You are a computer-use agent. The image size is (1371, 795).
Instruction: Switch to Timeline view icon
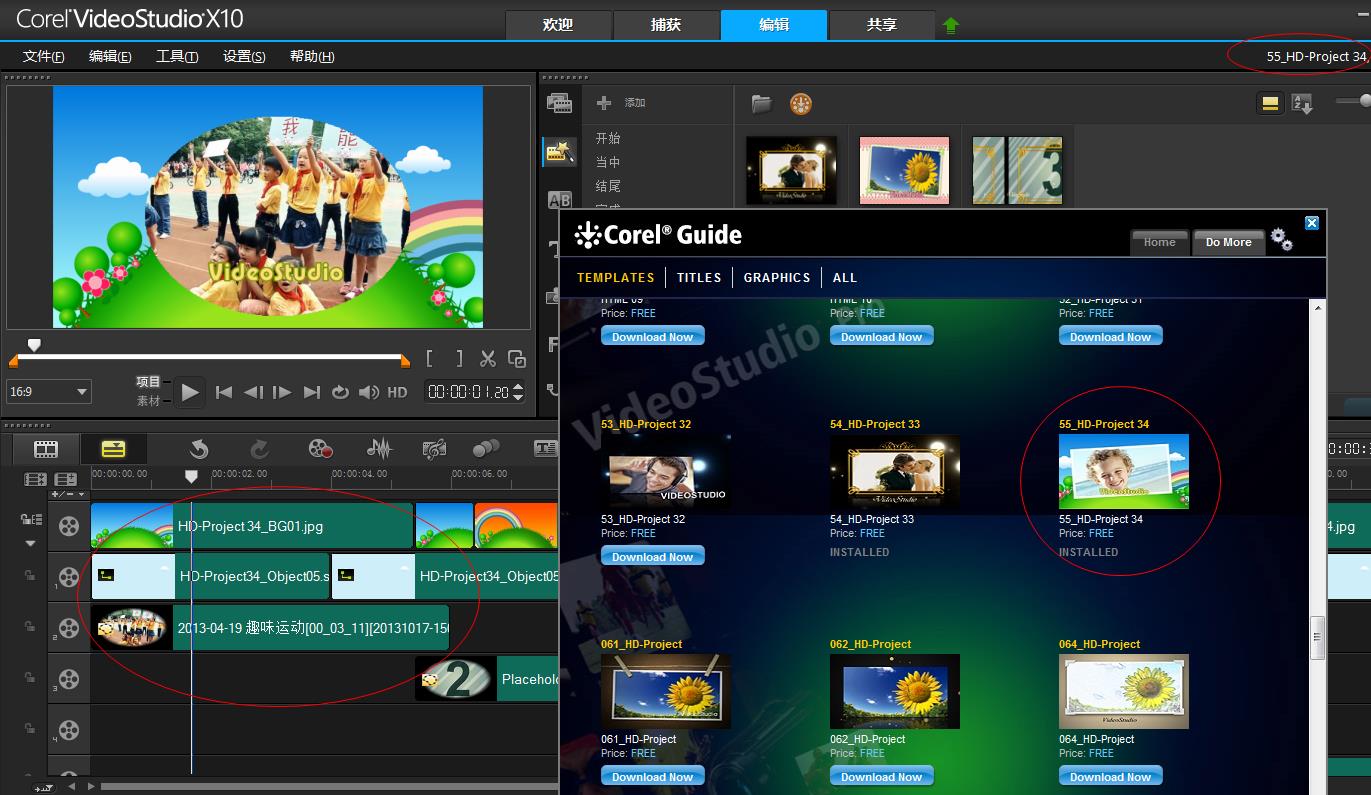[113, 449]
